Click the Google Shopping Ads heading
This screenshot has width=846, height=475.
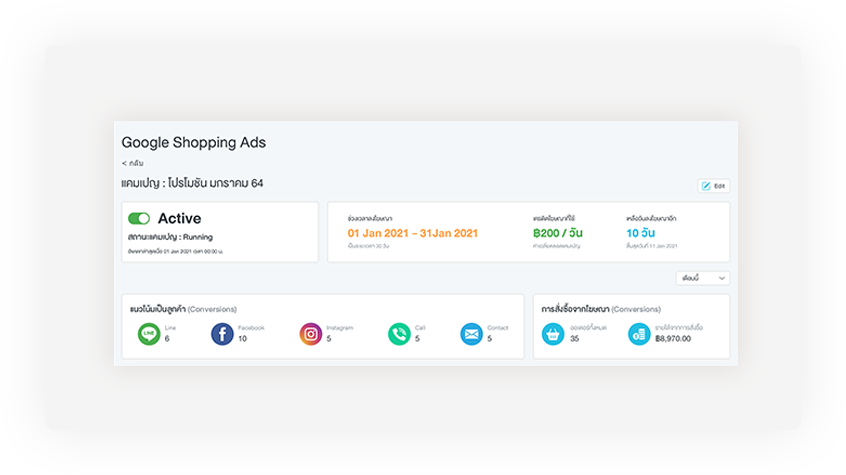coord(194,142)
